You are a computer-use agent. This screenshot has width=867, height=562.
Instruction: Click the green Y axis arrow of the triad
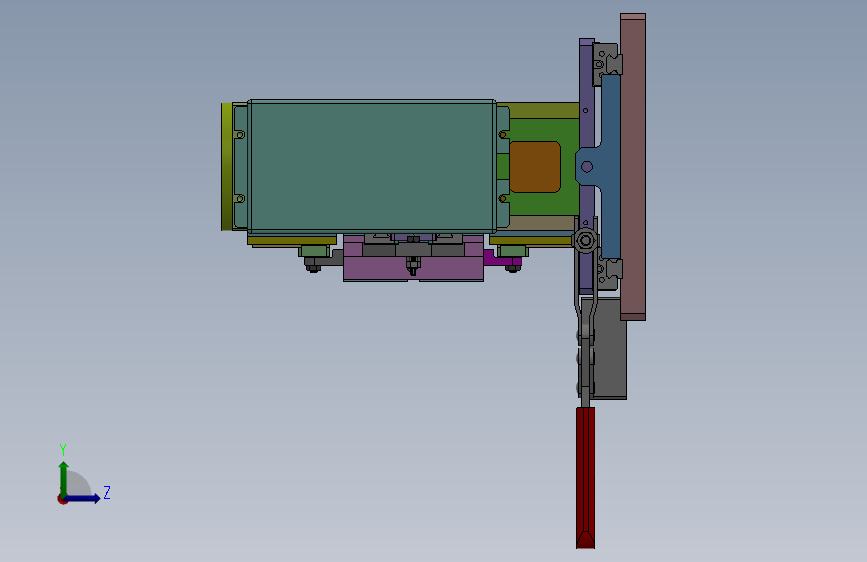tap(64, 478)
